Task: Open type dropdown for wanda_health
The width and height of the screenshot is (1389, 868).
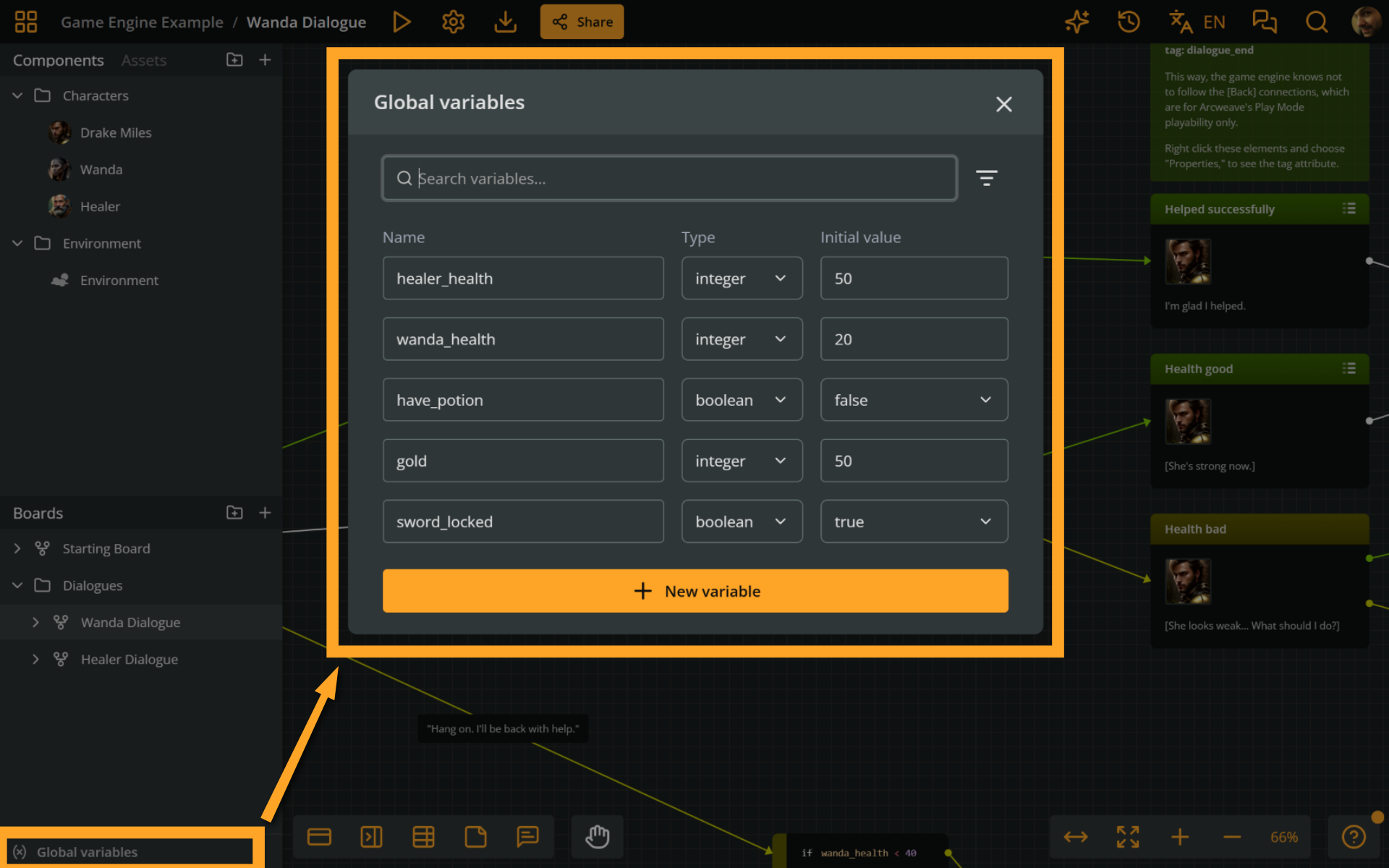Action: [742, 339]
